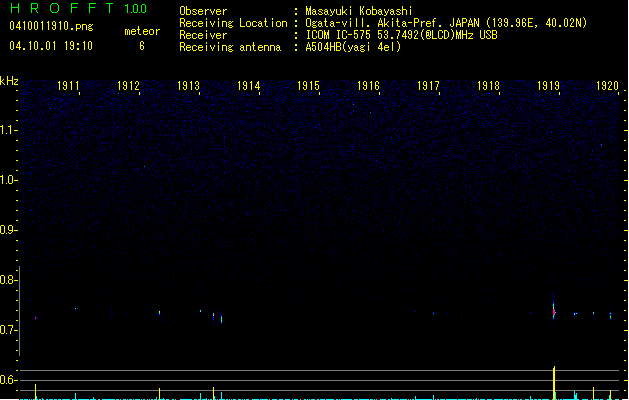Click the 0.6 kHz axis label

[8, 380]
